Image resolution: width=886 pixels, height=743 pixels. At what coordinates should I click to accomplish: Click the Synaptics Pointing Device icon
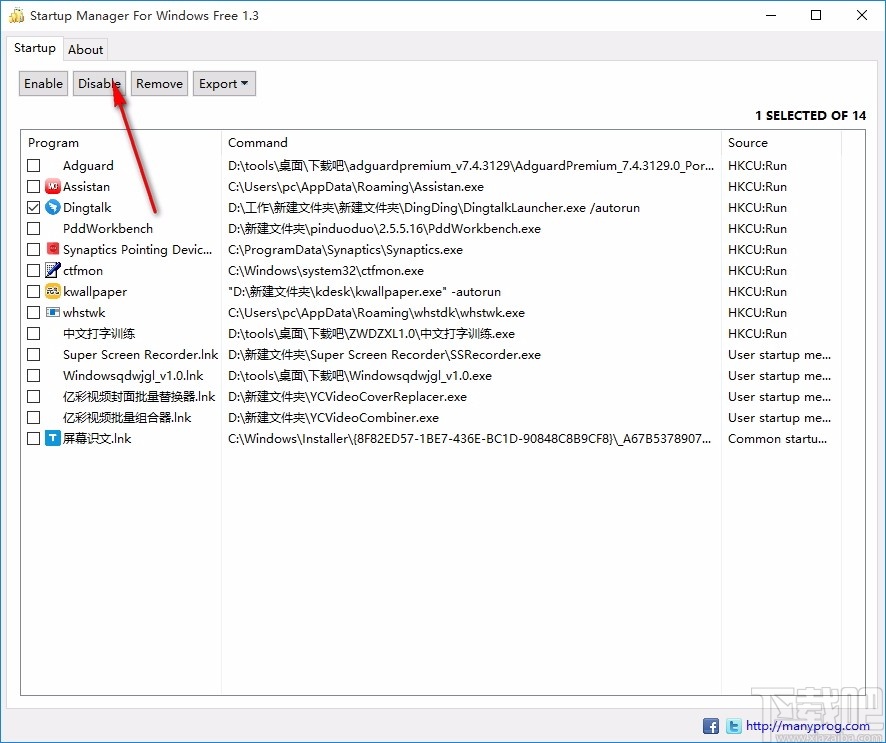click(x=52, y=249)
